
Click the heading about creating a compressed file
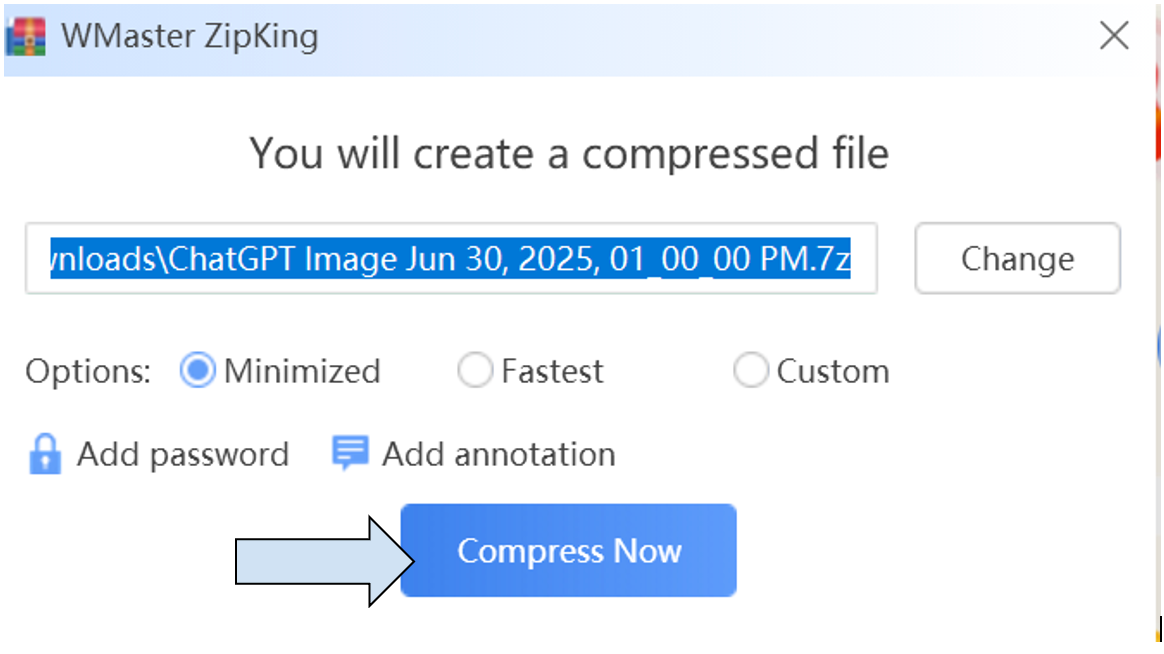[568, 154]
